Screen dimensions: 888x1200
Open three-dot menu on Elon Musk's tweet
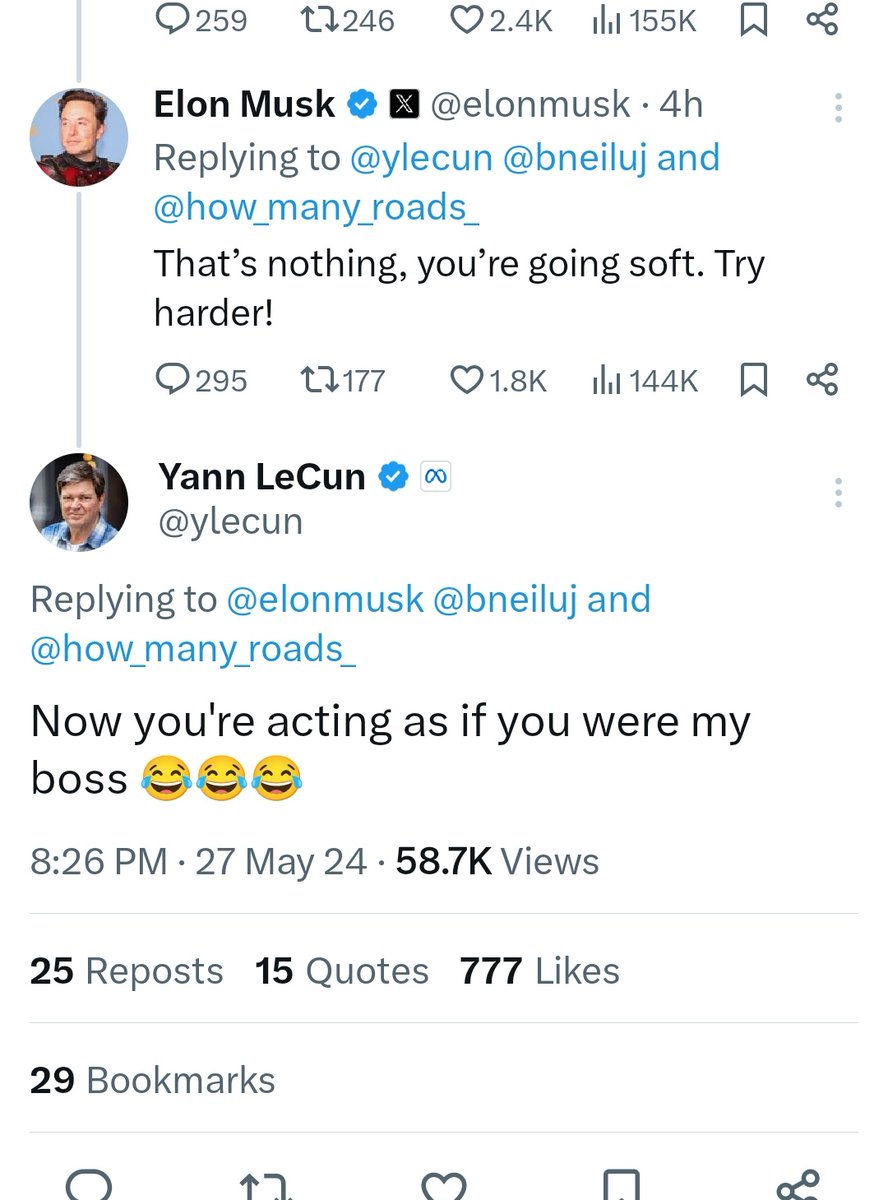[x=838, y=108]
